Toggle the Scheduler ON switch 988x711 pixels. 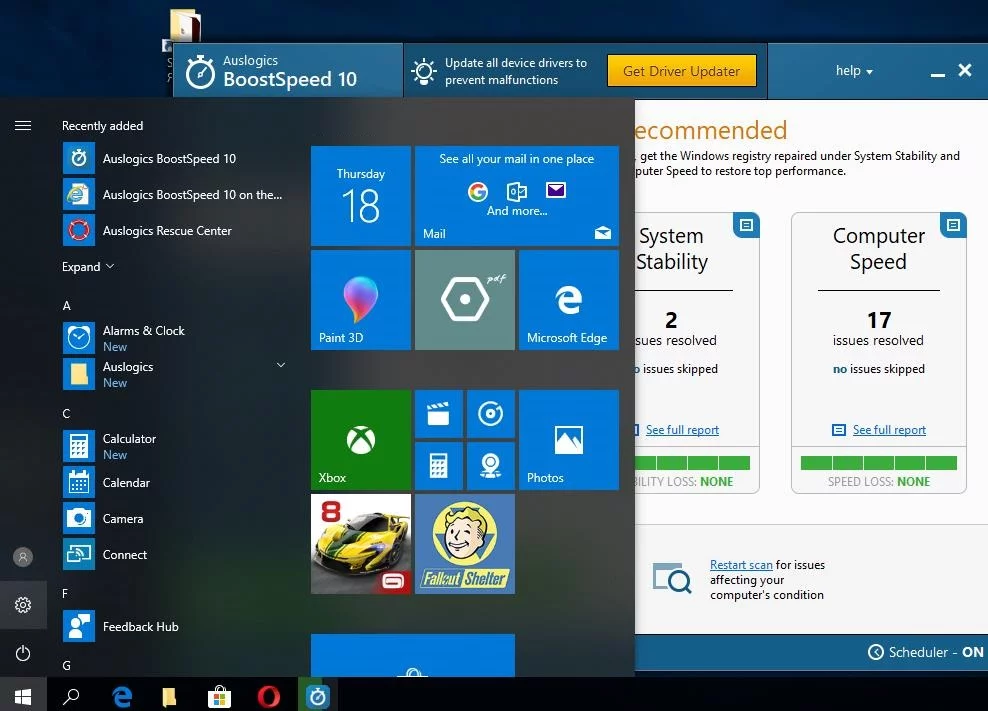coord(926,652)
